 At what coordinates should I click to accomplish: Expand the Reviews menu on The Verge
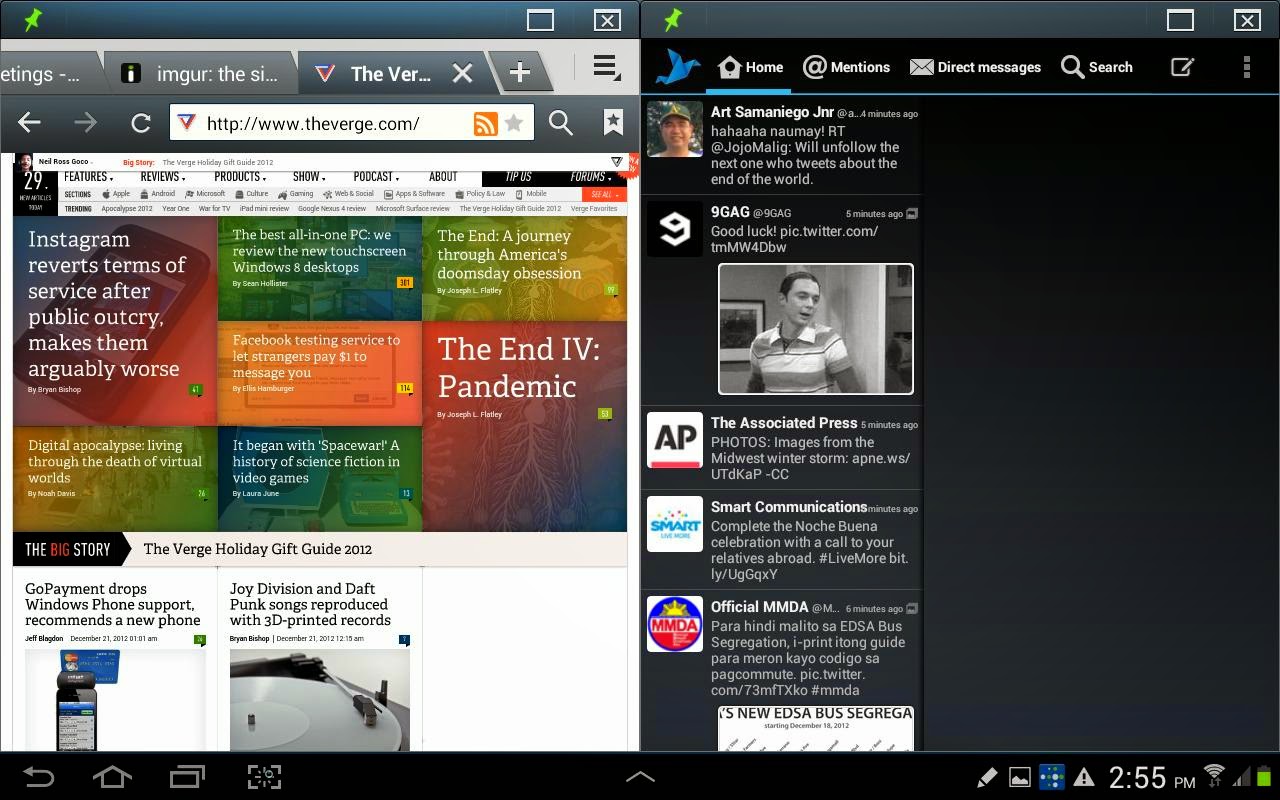(163, 177)
